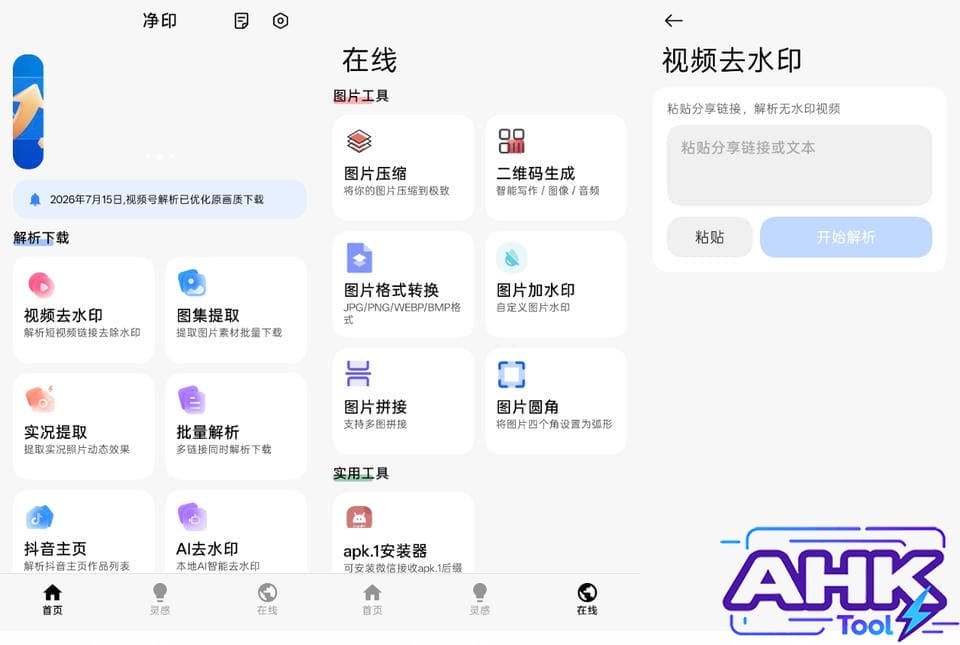Image resolution: width=960 pixels, height=645 pixels.
Task: Open the 2026年7月15日 notice banner
Action: pyautogui.click(x=159, y=199)
